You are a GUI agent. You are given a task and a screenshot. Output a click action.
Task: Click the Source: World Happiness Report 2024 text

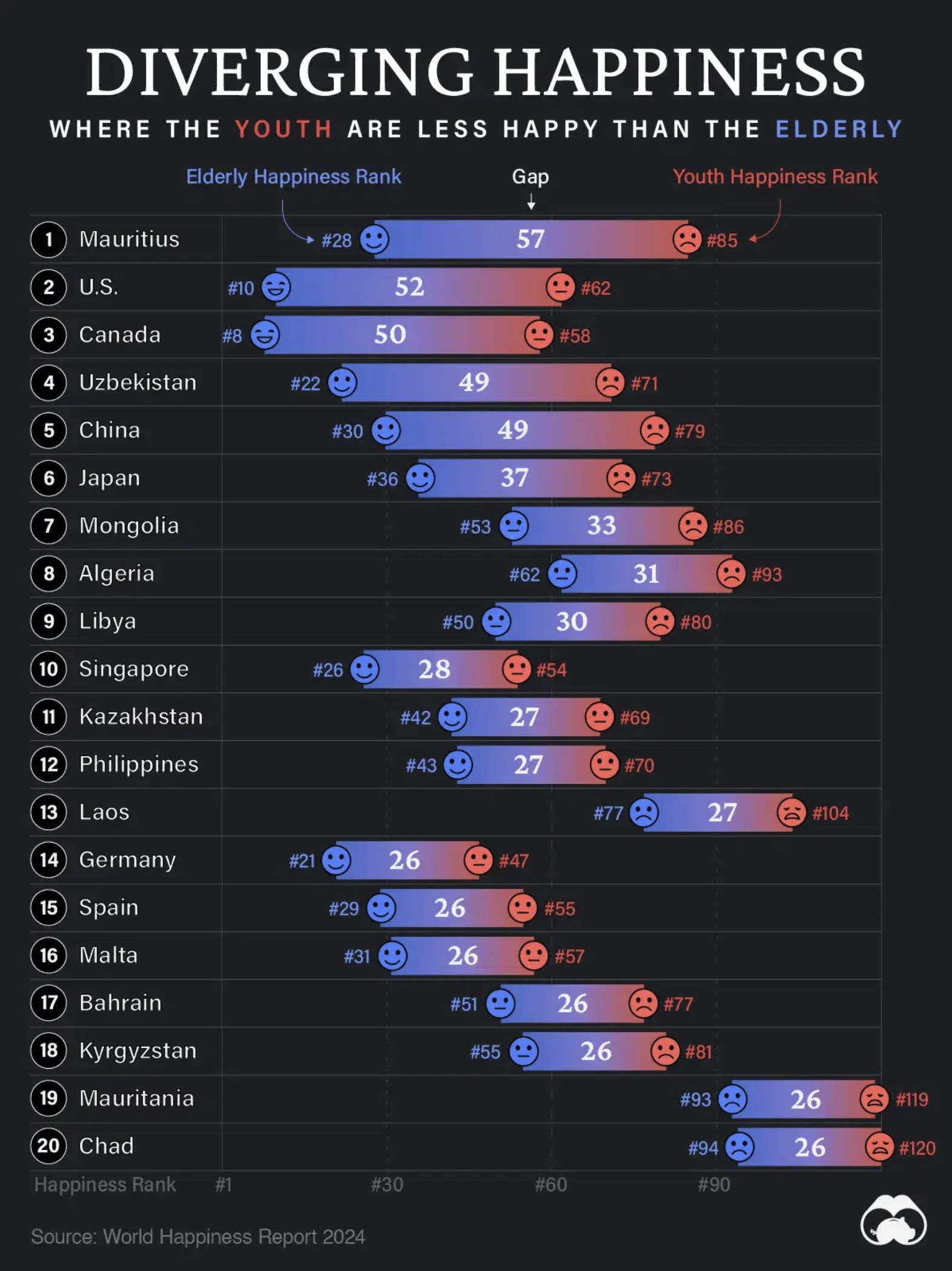point(198,1237)
